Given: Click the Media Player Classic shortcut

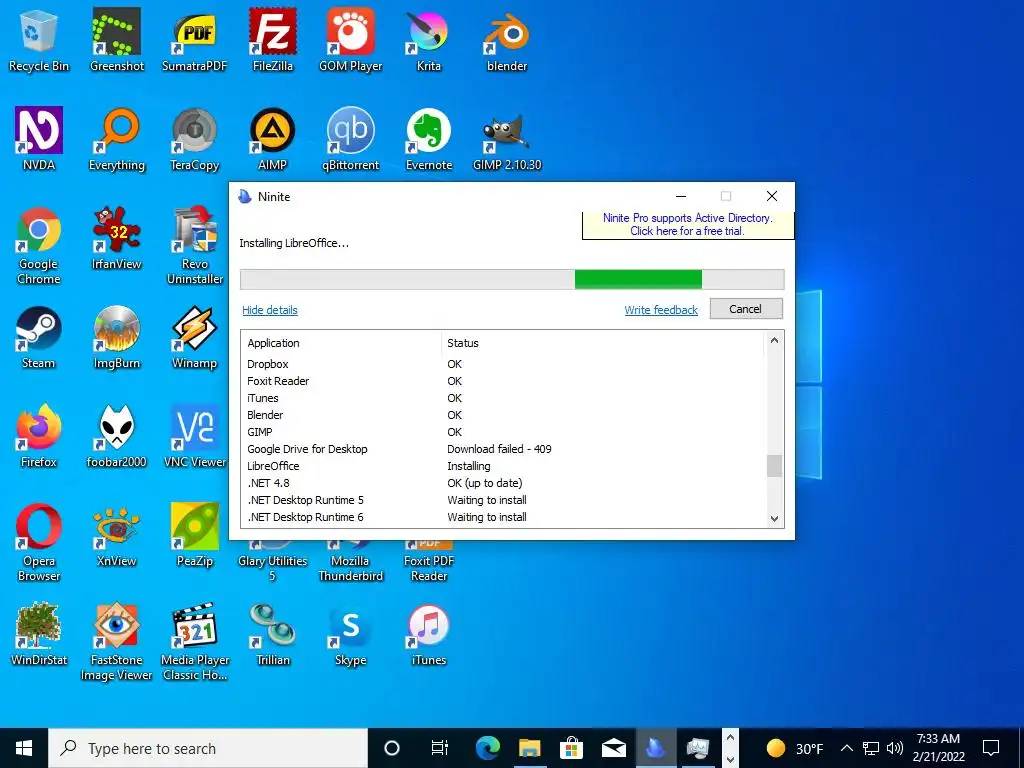Looking at the screenshot, I should [195, 641].
